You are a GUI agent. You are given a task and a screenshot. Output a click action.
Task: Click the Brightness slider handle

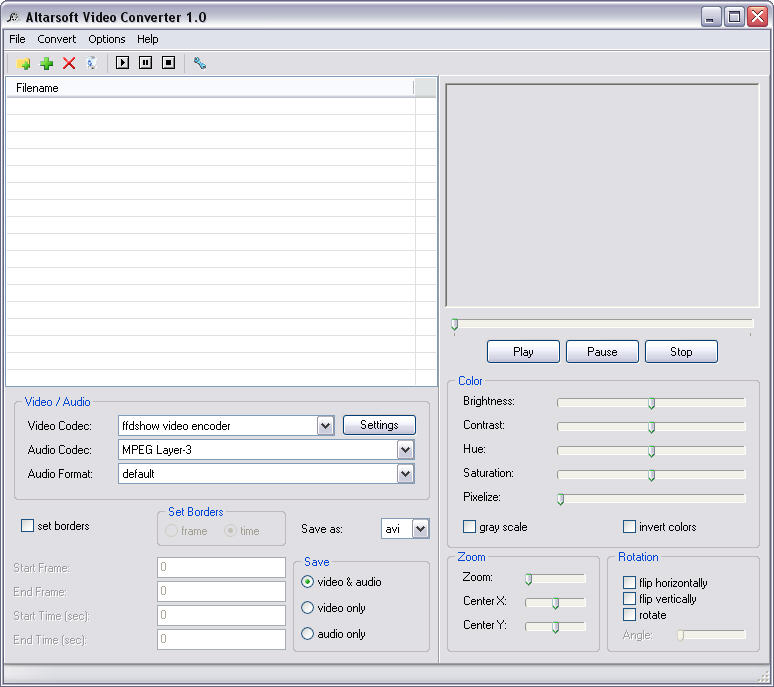[651, 403]
